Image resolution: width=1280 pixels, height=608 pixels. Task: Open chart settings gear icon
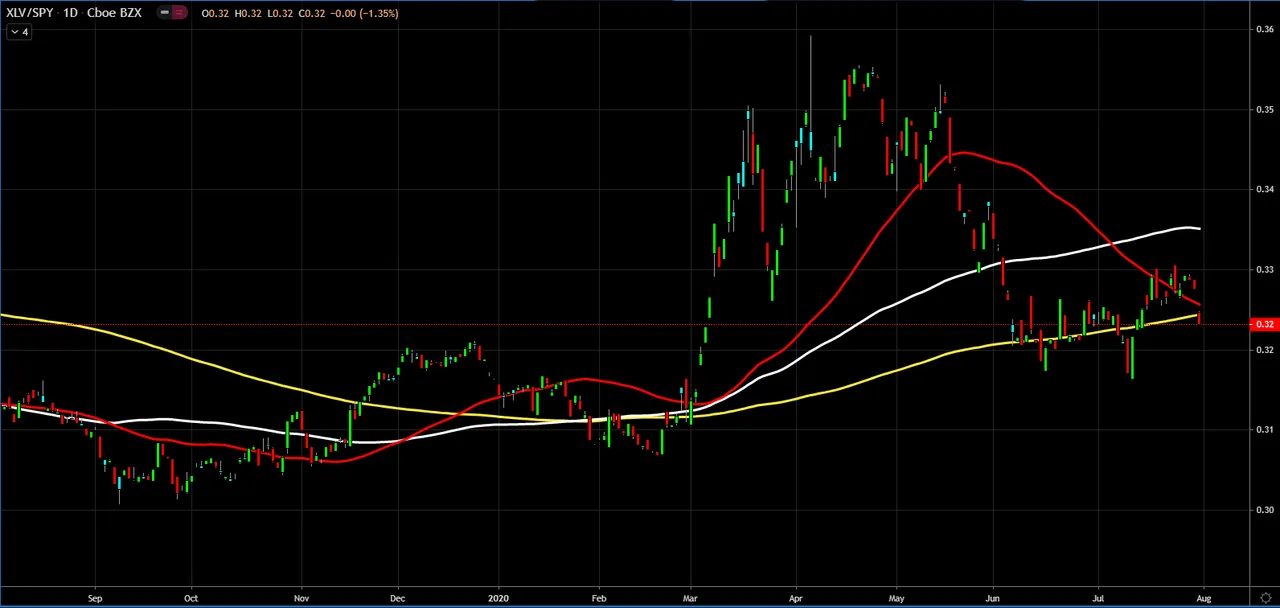[x=1266, y=597]
